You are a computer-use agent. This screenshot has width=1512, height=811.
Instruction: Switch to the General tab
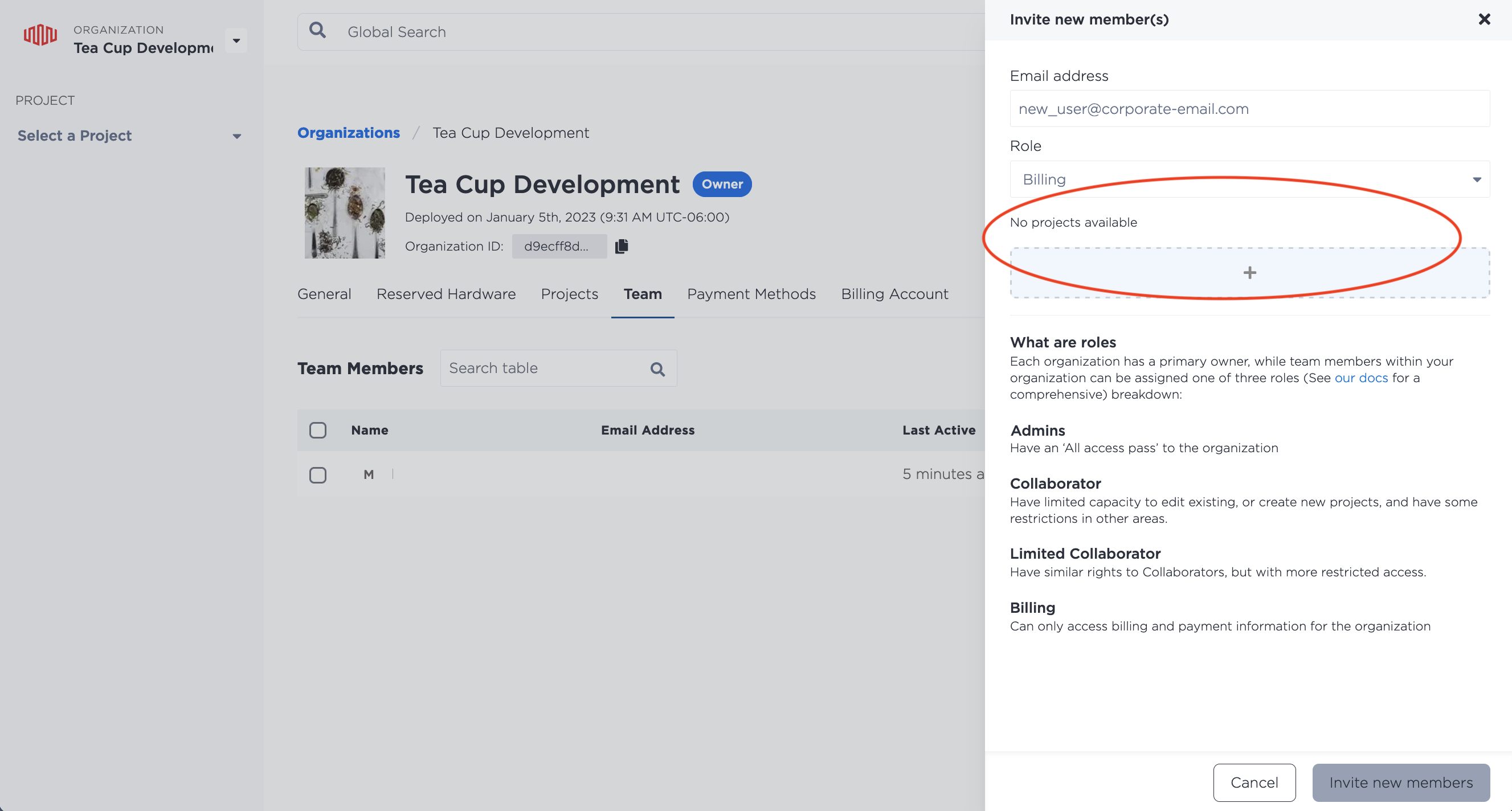[324, 294]
